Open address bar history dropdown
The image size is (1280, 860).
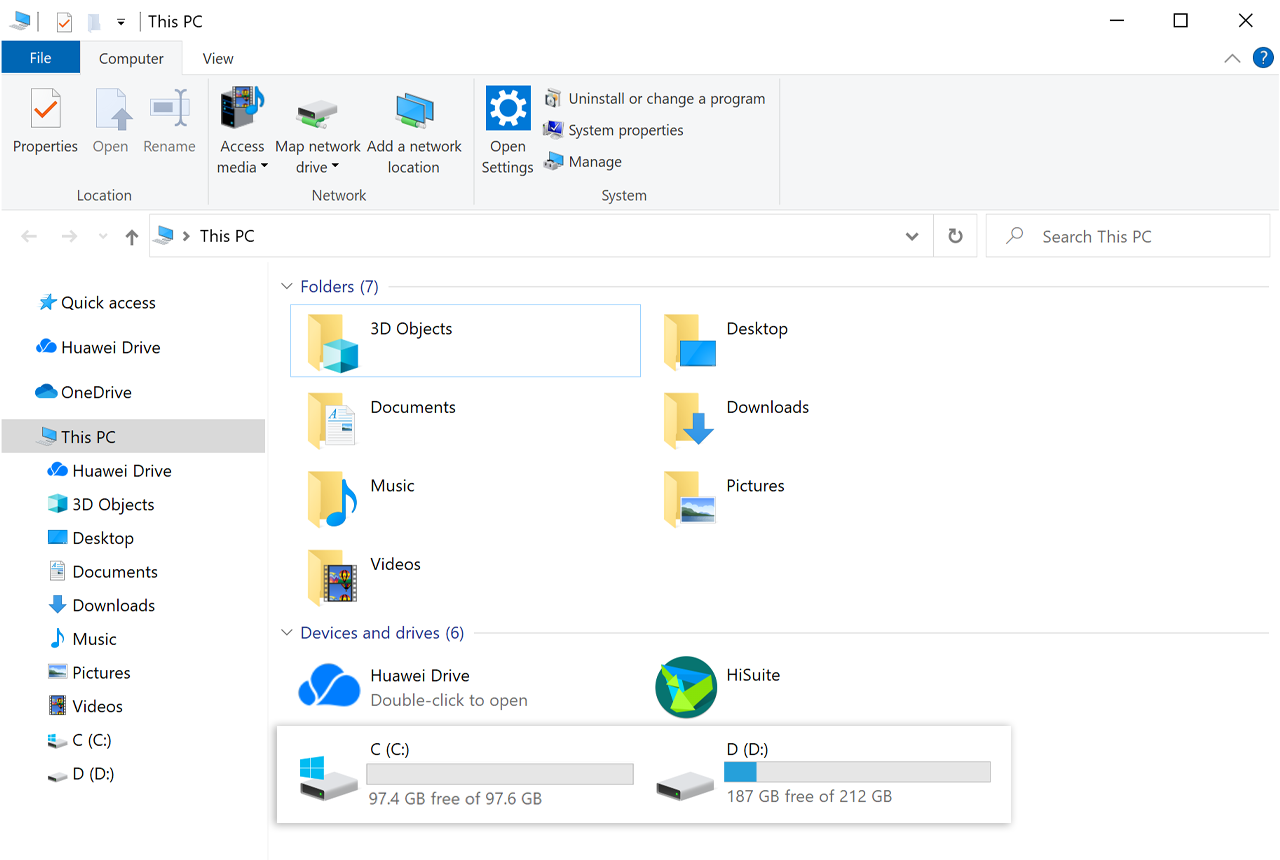point(911,237)
